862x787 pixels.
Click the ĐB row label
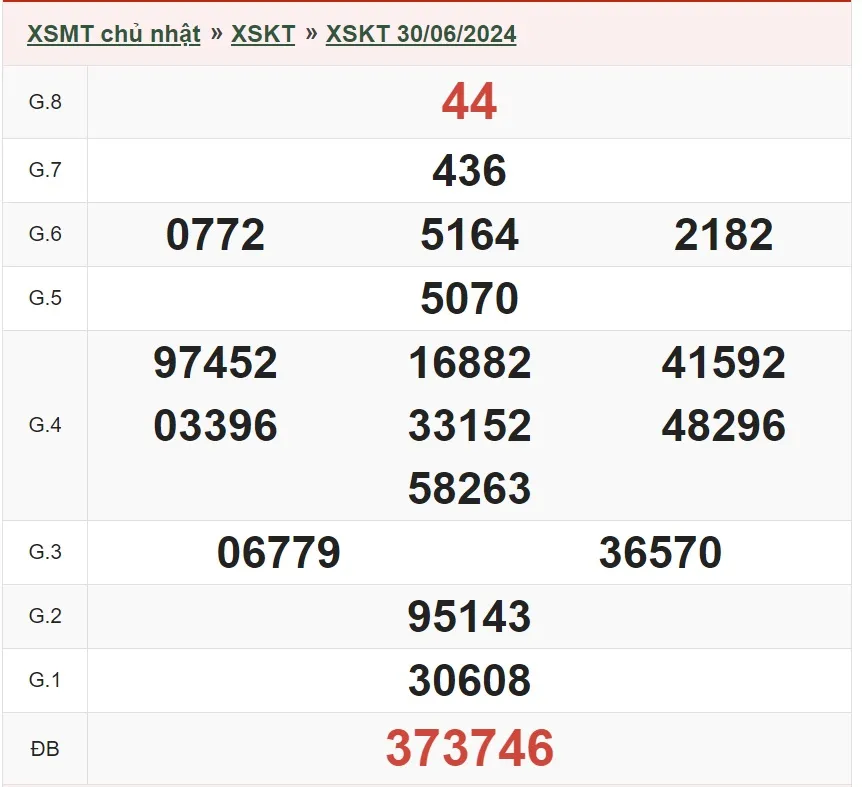[x=45, y=749]
